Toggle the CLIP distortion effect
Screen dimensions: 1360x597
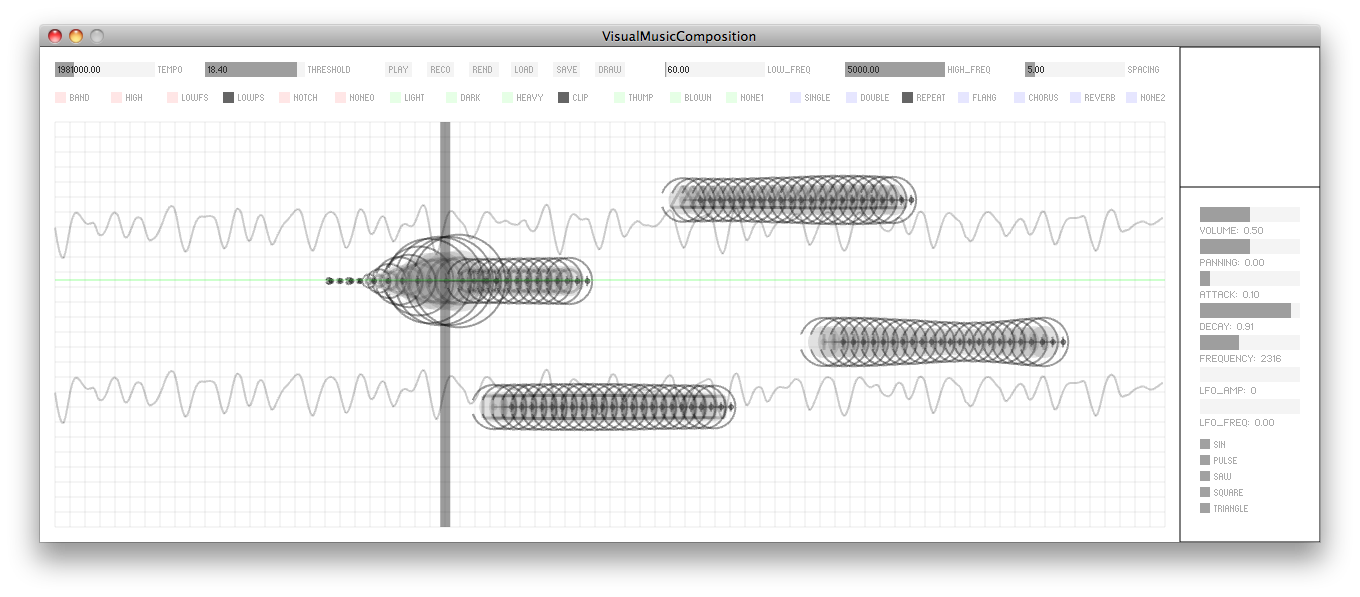562,97
